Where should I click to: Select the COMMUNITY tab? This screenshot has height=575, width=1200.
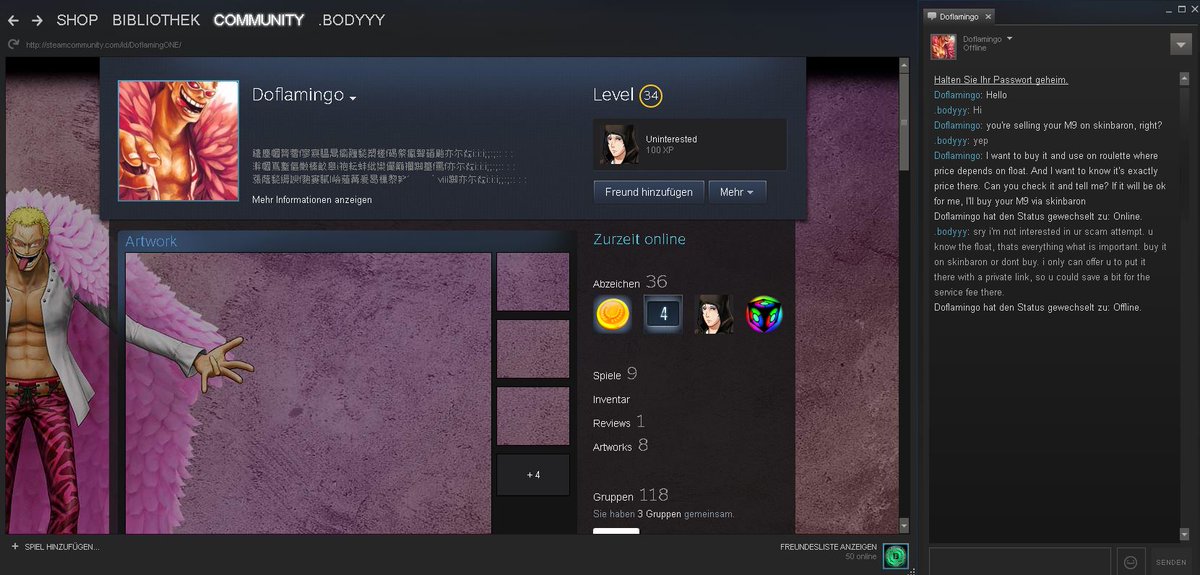pyautogui.click(x=259, y=20)
